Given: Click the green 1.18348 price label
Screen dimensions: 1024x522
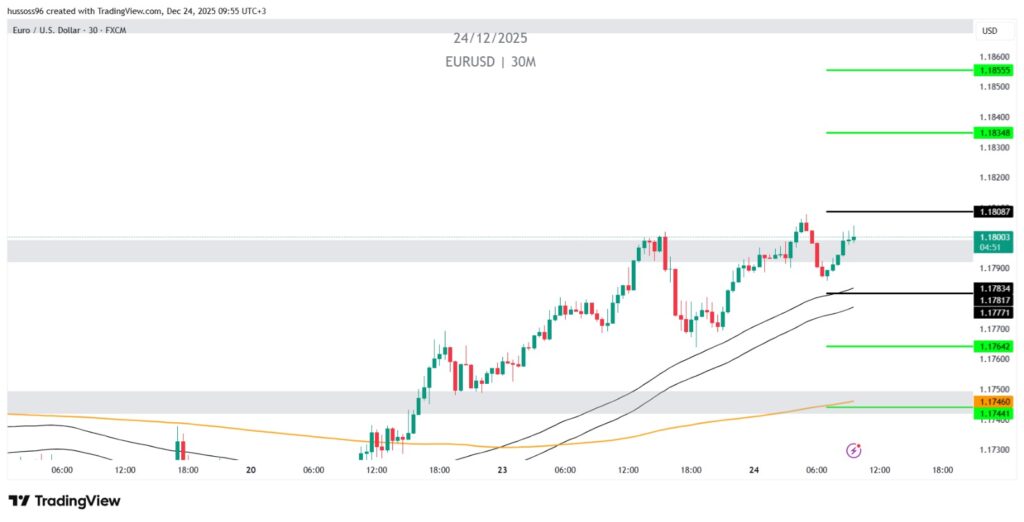Looking at the screenshot, I should [994, 132].
